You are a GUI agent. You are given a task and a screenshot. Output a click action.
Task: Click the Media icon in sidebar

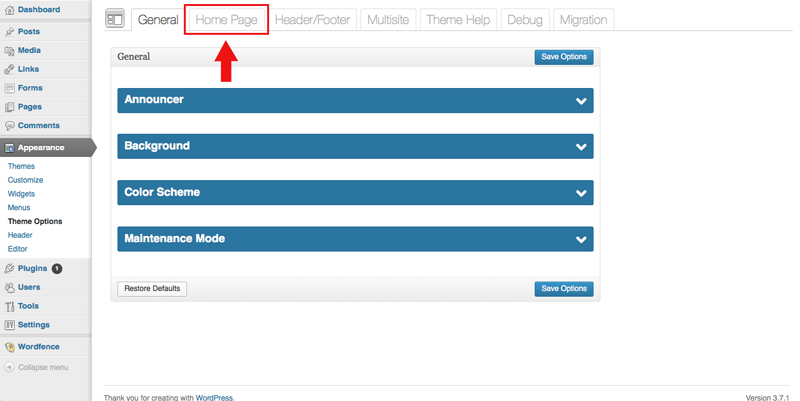tap(9, 50)
